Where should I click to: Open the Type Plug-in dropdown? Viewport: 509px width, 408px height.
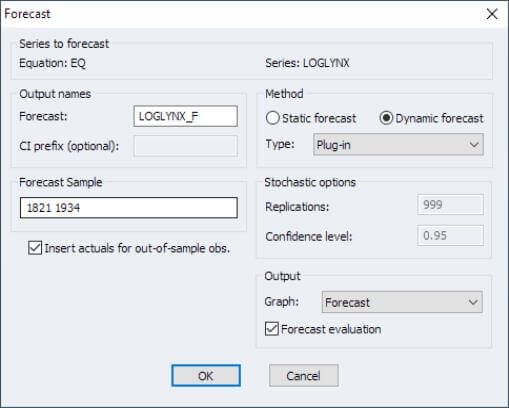coord(398,145)
